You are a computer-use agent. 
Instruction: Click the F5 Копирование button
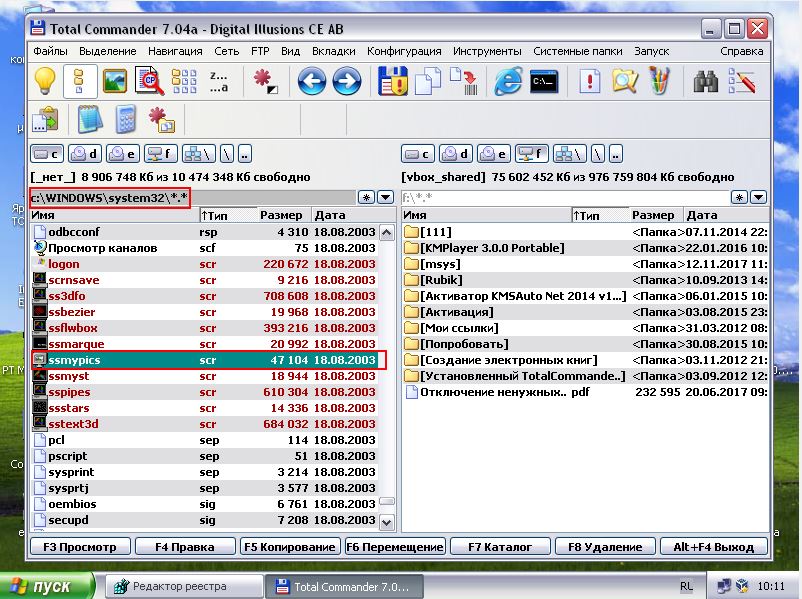pos(290,547)
